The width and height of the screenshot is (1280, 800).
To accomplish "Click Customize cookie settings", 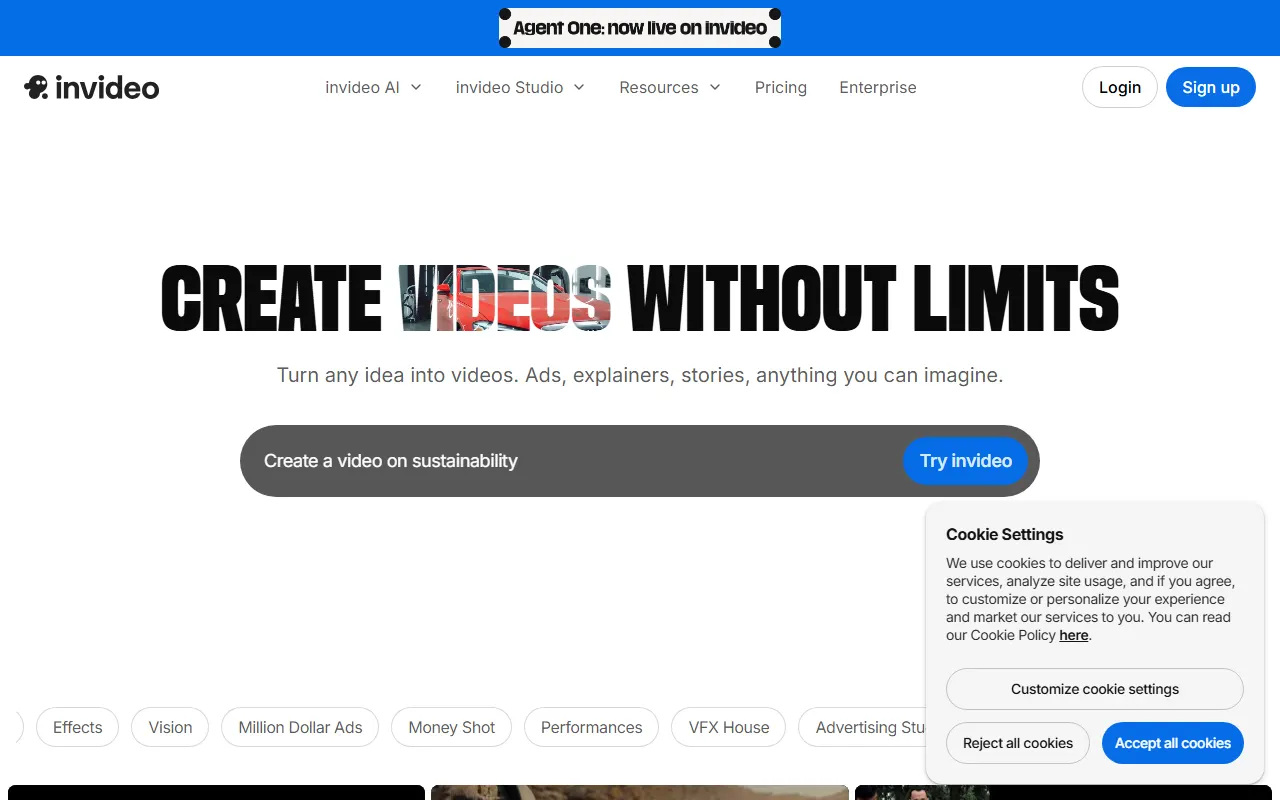I will pos(1095,689).
